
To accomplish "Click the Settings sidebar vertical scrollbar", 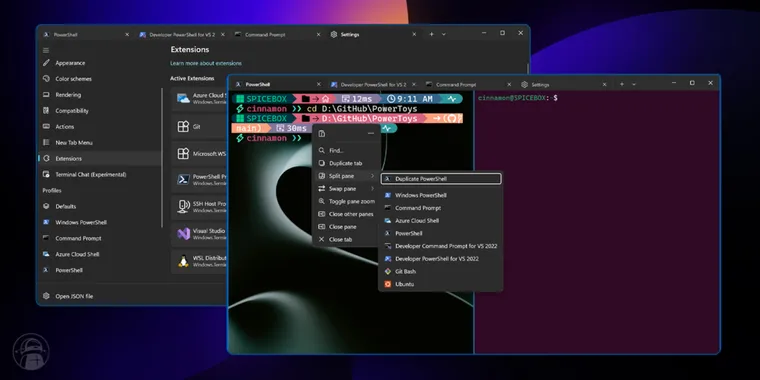I will tap(162, 158).
